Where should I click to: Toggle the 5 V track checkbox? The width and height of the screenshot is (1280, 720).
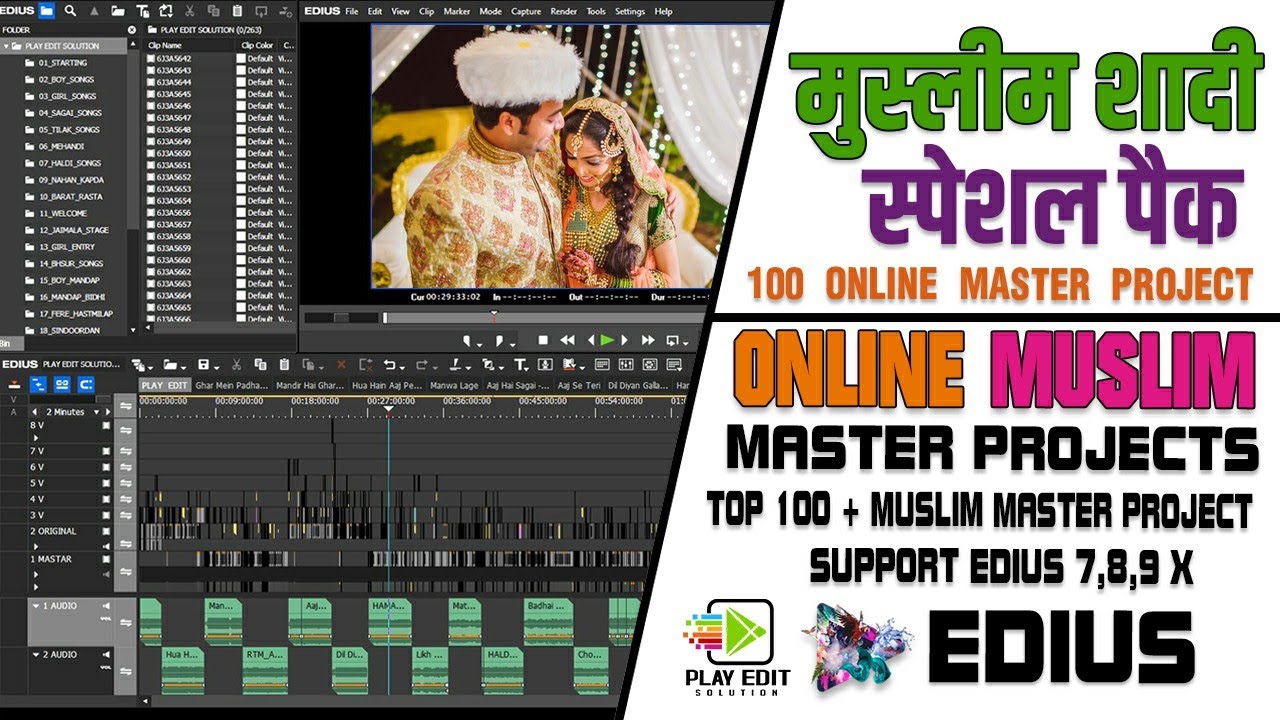click(x=106, y=483)
